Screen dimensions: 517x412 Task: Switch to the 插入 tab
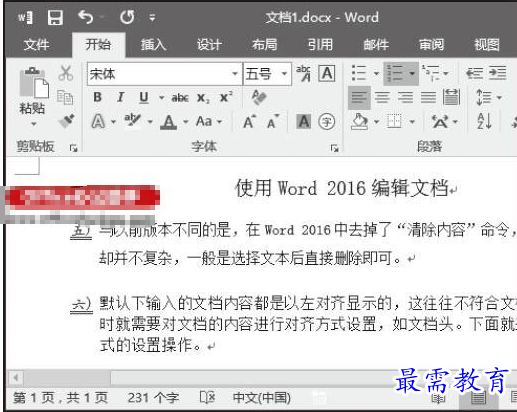[x=153, y=44]
